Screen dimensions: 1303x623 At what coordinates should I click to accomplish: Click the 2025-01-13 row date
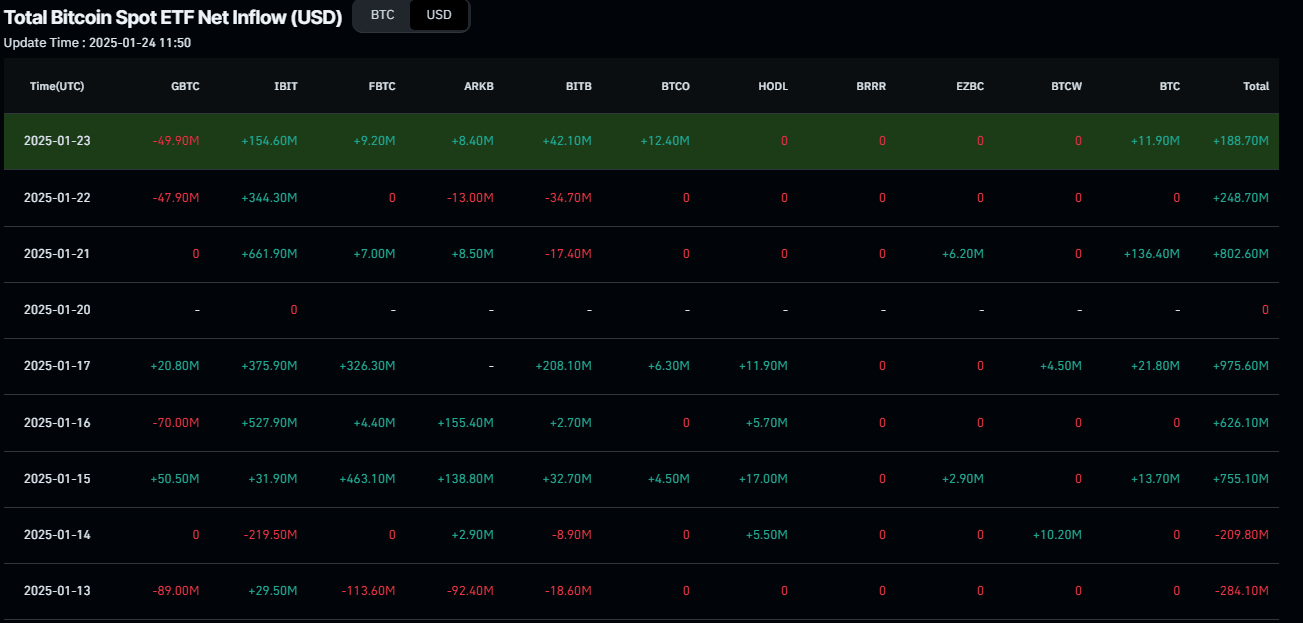tap(57, 591)
